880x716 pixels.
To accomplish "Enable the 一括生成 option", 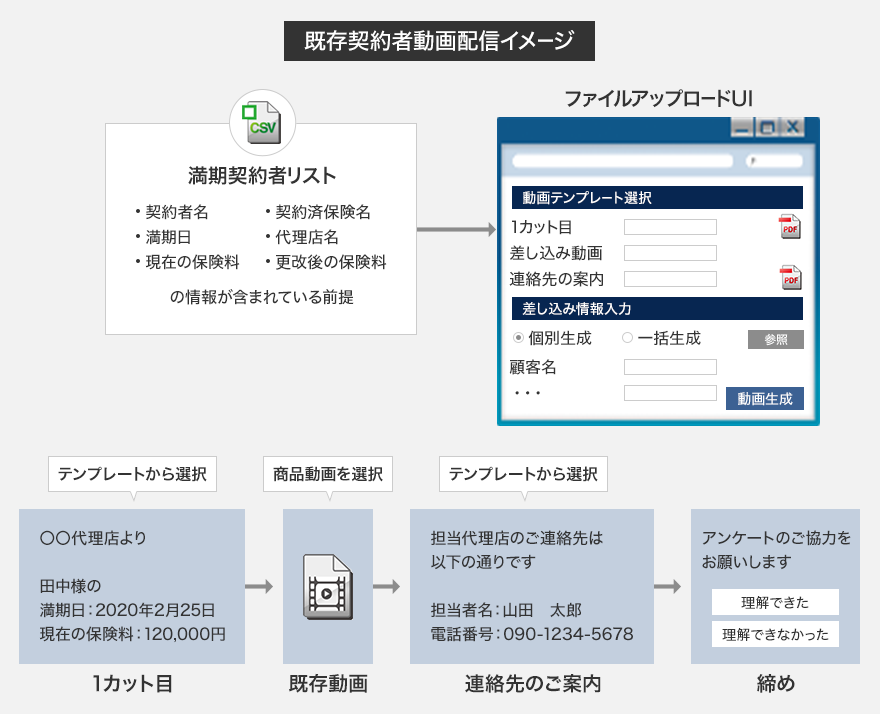I will [x=627, y=339].
